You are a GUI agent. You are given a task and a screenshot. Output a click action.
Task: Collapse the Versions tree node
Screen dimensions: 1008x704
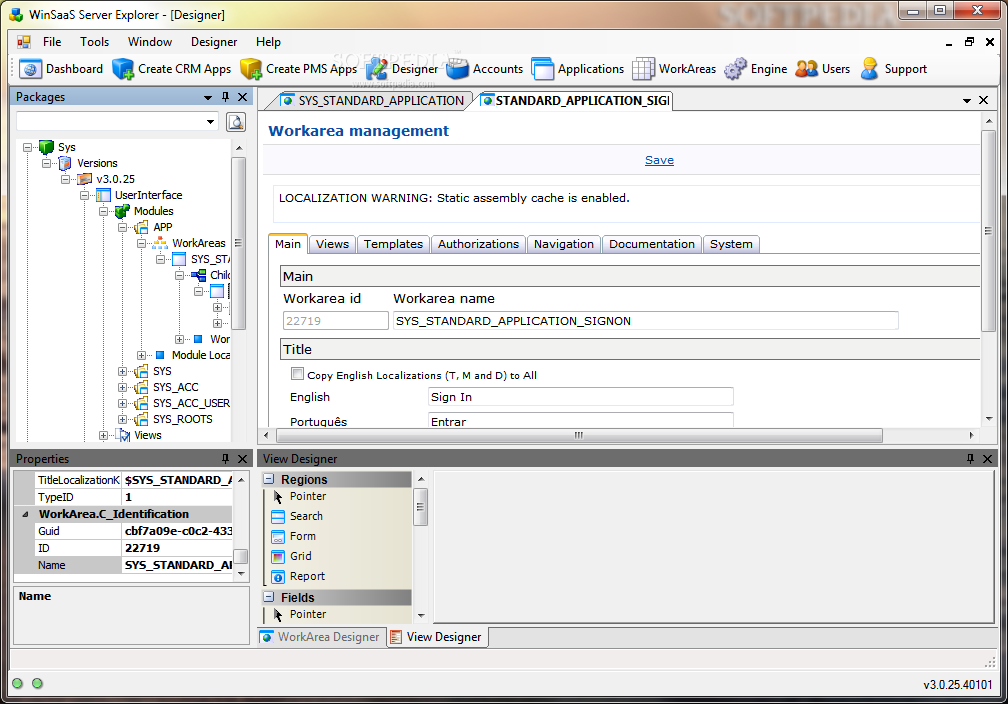(x=46, y=163)
